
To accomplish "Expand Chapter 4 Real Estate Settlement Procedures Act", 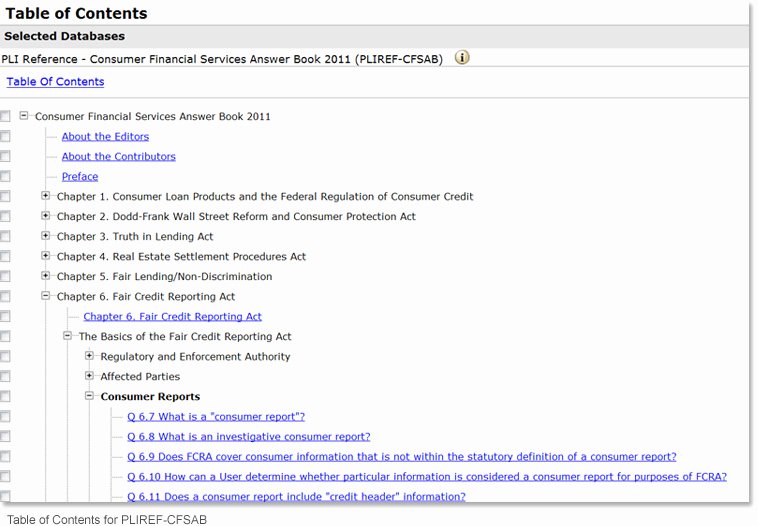I will coord(45,256).
